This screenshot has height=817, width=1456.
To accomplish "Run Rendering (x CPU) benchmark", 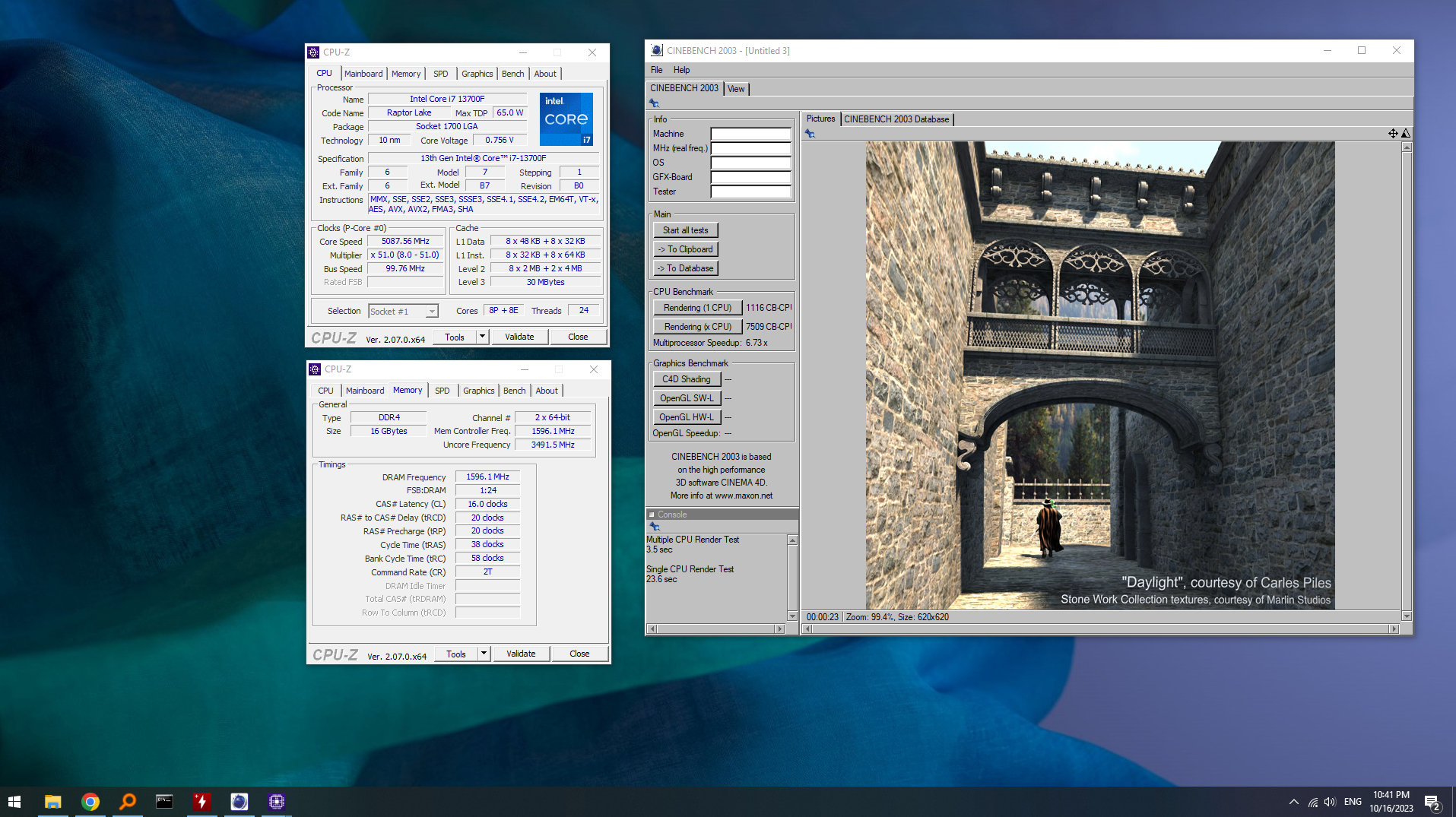I will click(697, 327).
